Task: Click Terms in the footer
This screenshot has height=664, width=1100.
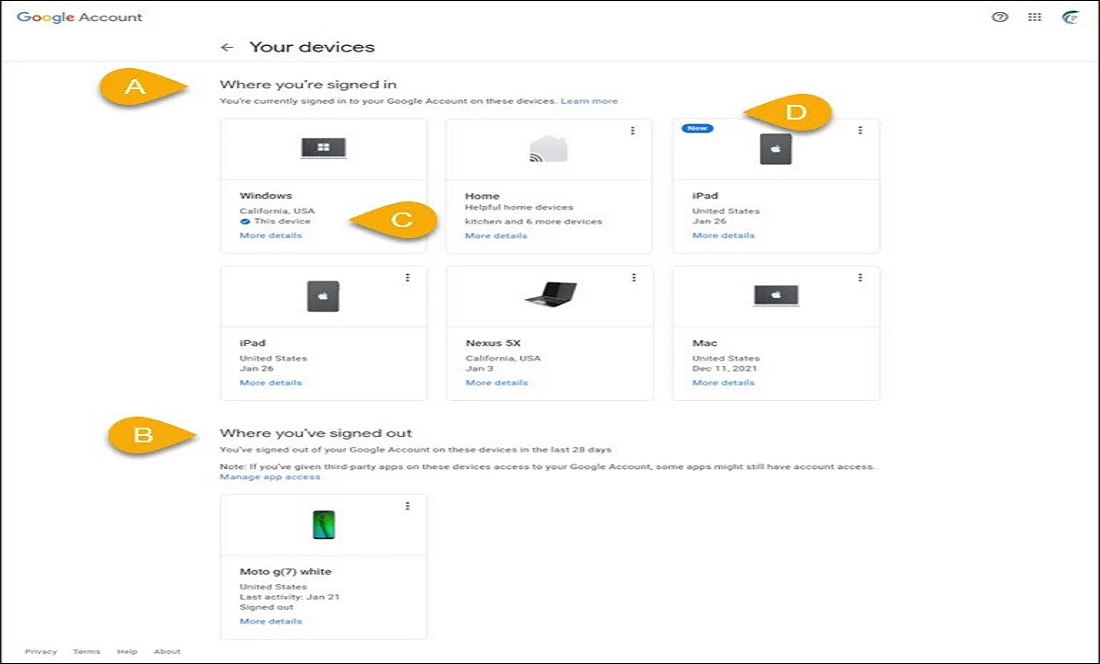Action: (x=87, y=652)
